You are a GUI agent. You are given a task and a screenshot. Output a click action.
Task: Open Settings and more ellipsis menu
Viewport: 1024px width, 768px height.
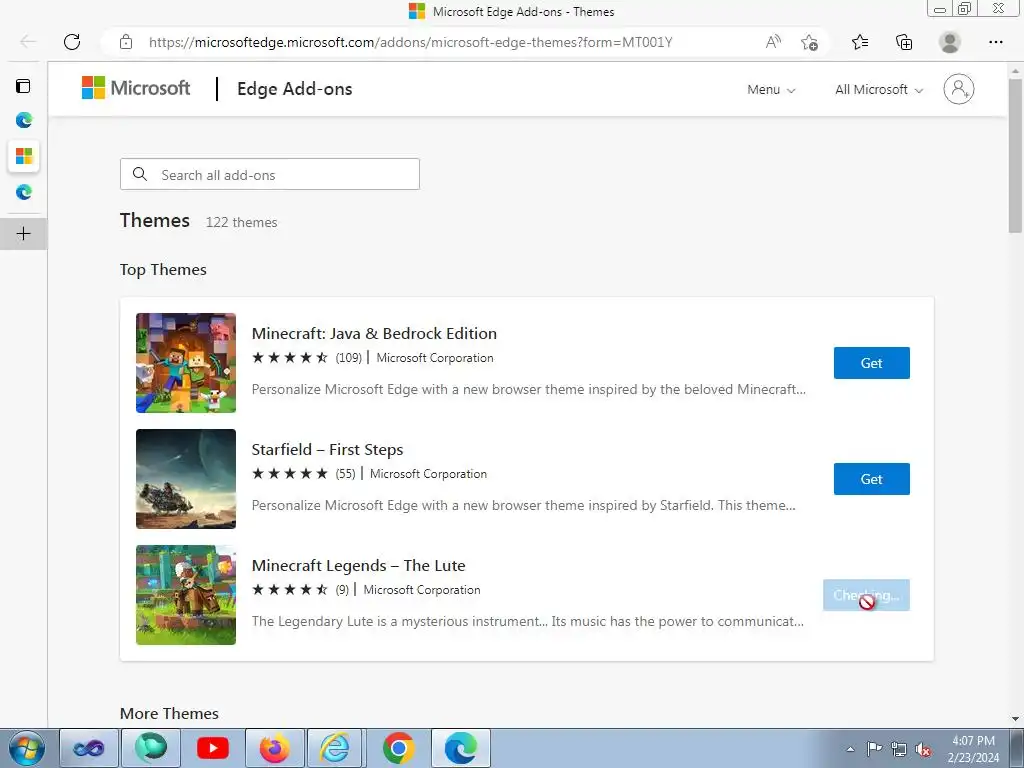[995, 42]
